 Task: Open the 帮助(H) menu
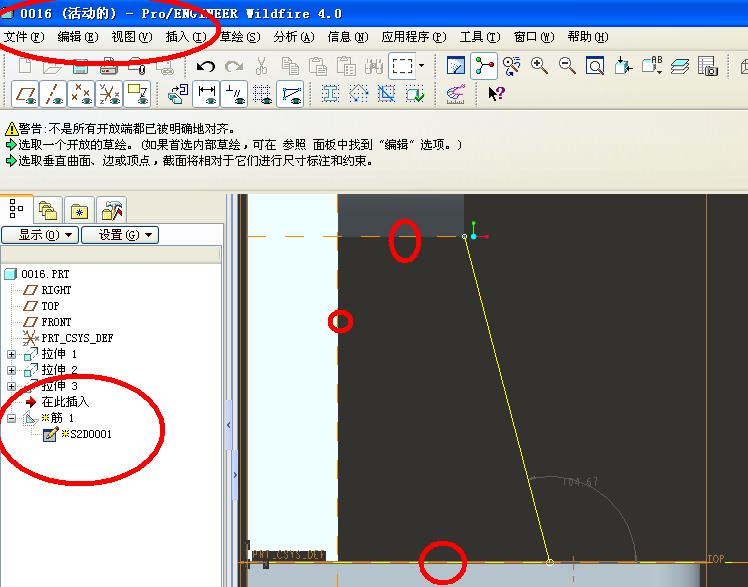pos(588,37)
